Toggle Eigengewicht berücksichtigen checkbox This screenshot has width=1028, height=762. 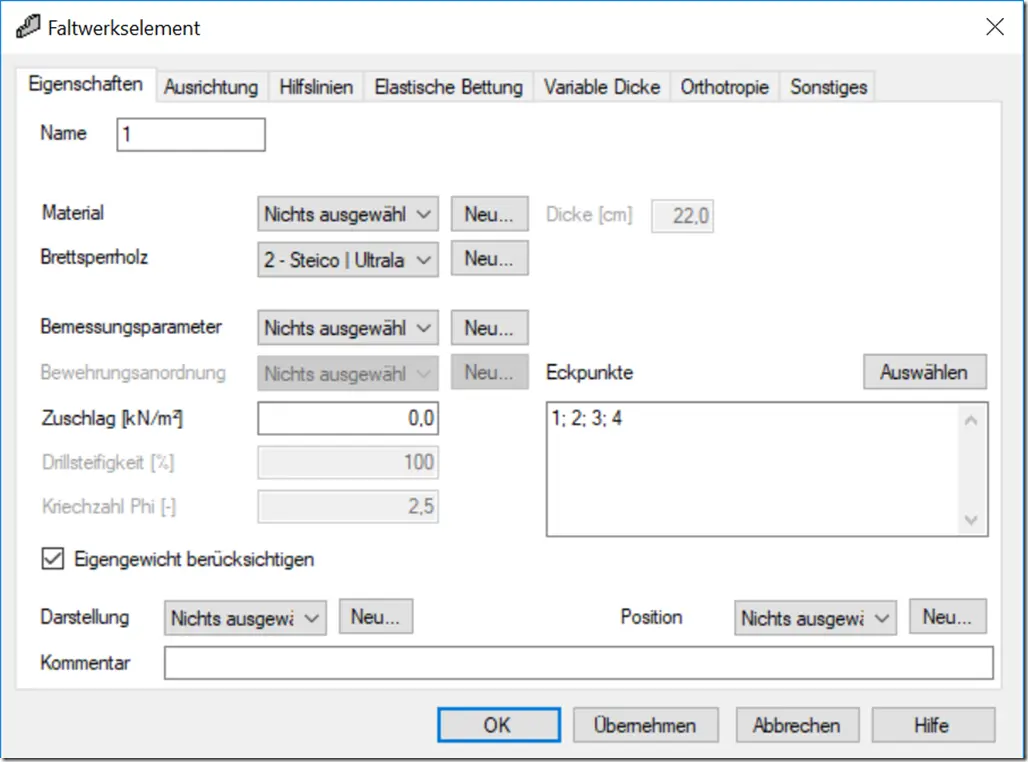coord(52,559)
